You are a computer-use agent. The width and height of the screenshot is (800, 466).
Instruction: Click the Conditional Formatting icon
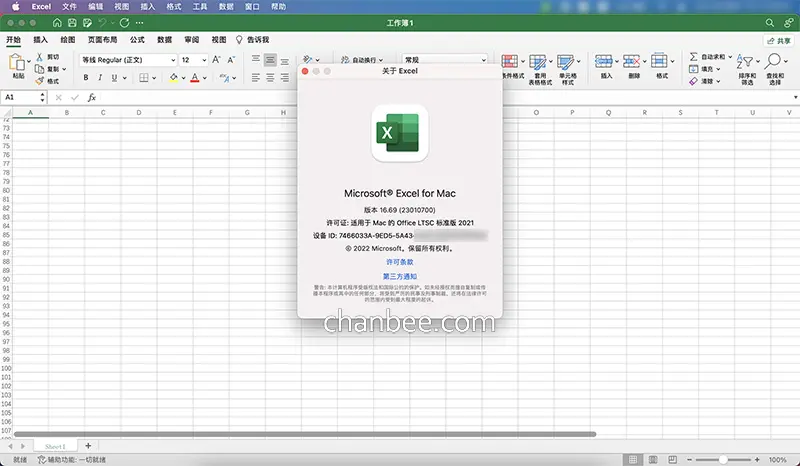coord(509,62)
